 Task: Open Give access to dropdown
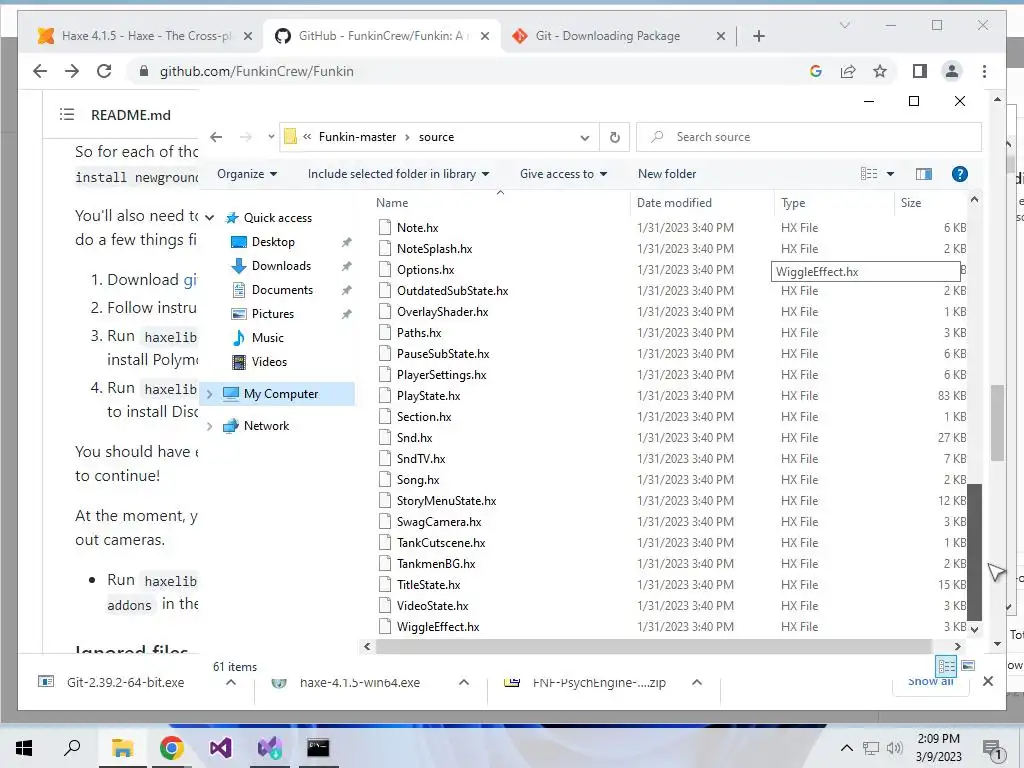point(564,174)
